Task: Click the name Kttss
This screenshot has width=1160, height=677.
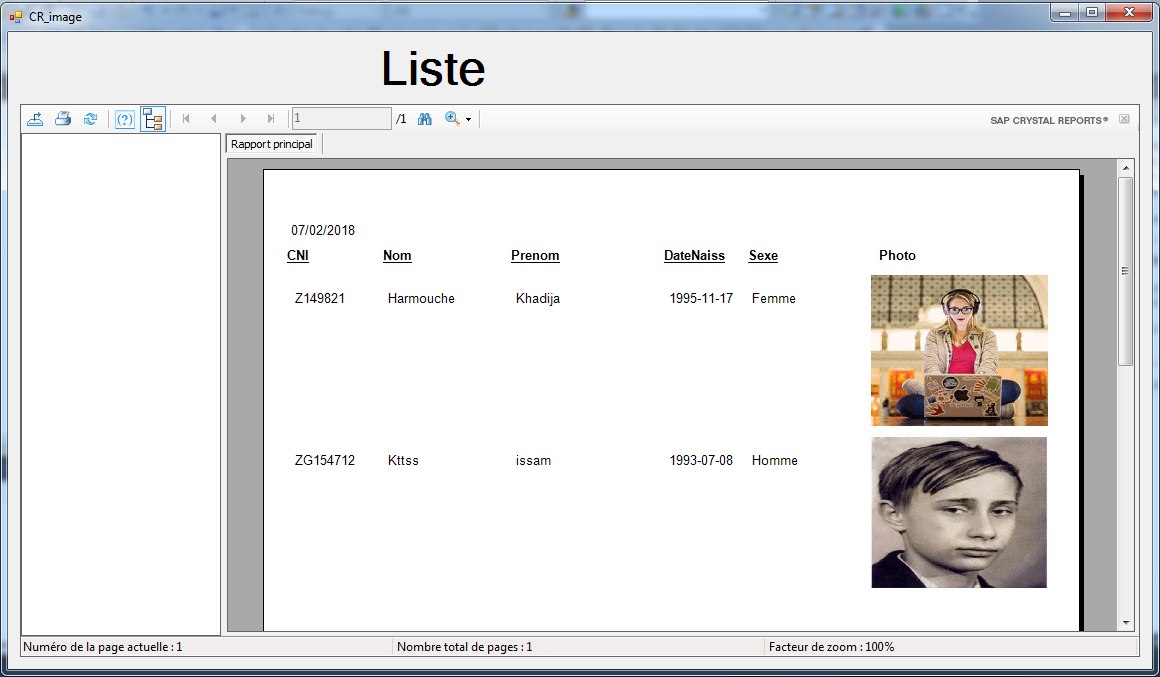Action: tap(403, 460)
